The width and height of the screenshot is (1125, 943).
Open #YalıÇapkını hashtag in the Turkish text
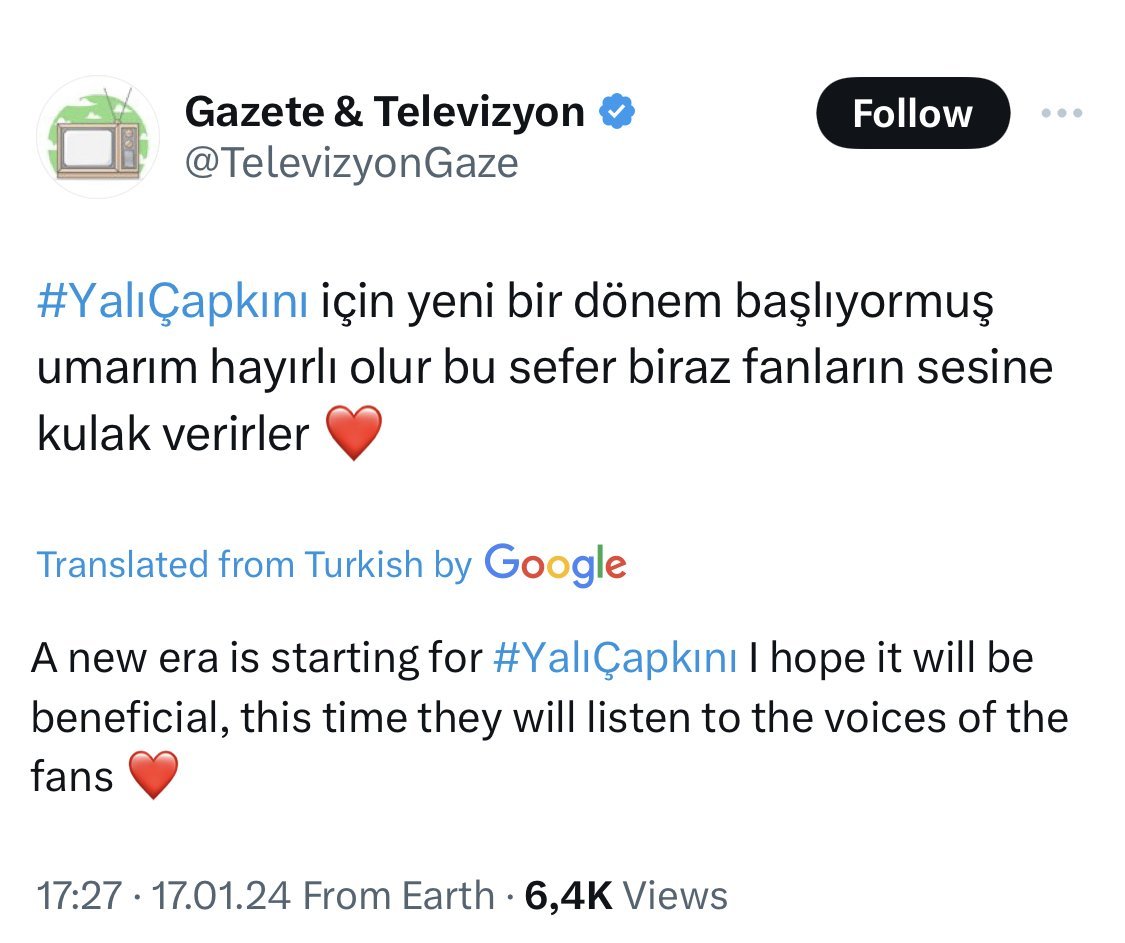pyautogui.click(x=172, y=302)
